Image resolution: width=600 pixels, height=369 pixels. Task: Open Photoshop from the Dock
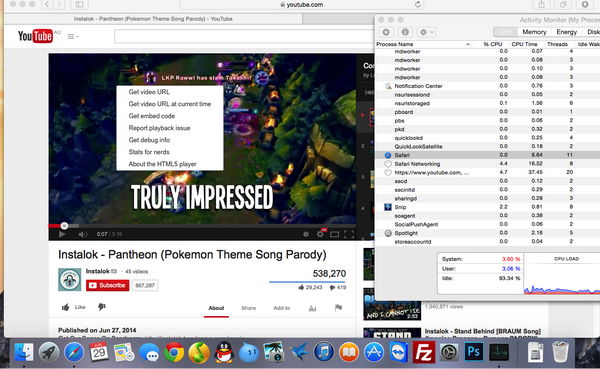coord(474,352)
